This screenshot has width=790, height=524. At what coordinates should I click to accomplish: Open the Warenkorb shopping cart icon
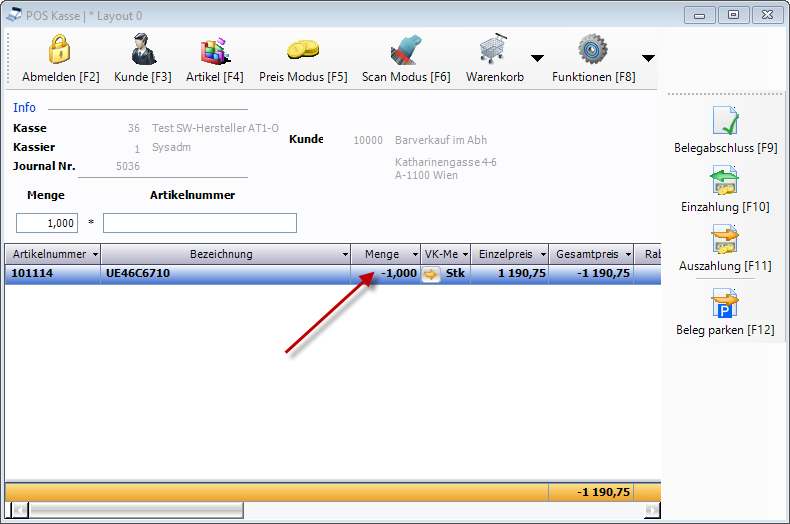coord(493,48)
